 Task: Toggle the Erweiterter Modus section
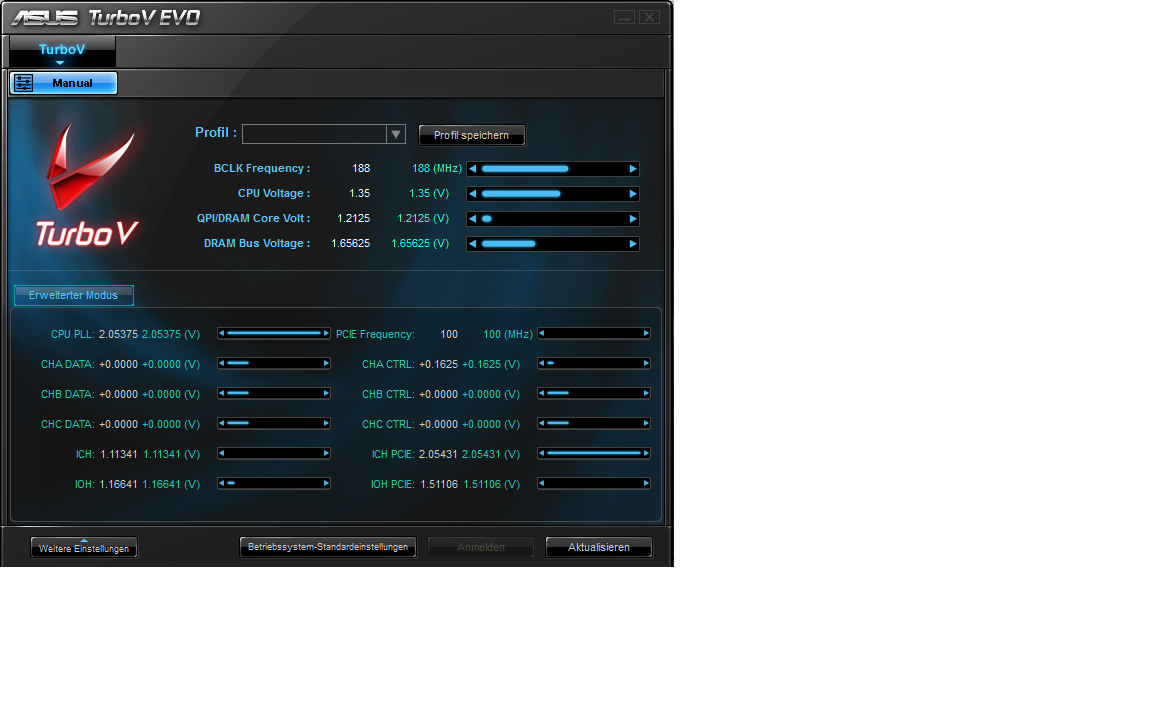[x=73, y=295]
